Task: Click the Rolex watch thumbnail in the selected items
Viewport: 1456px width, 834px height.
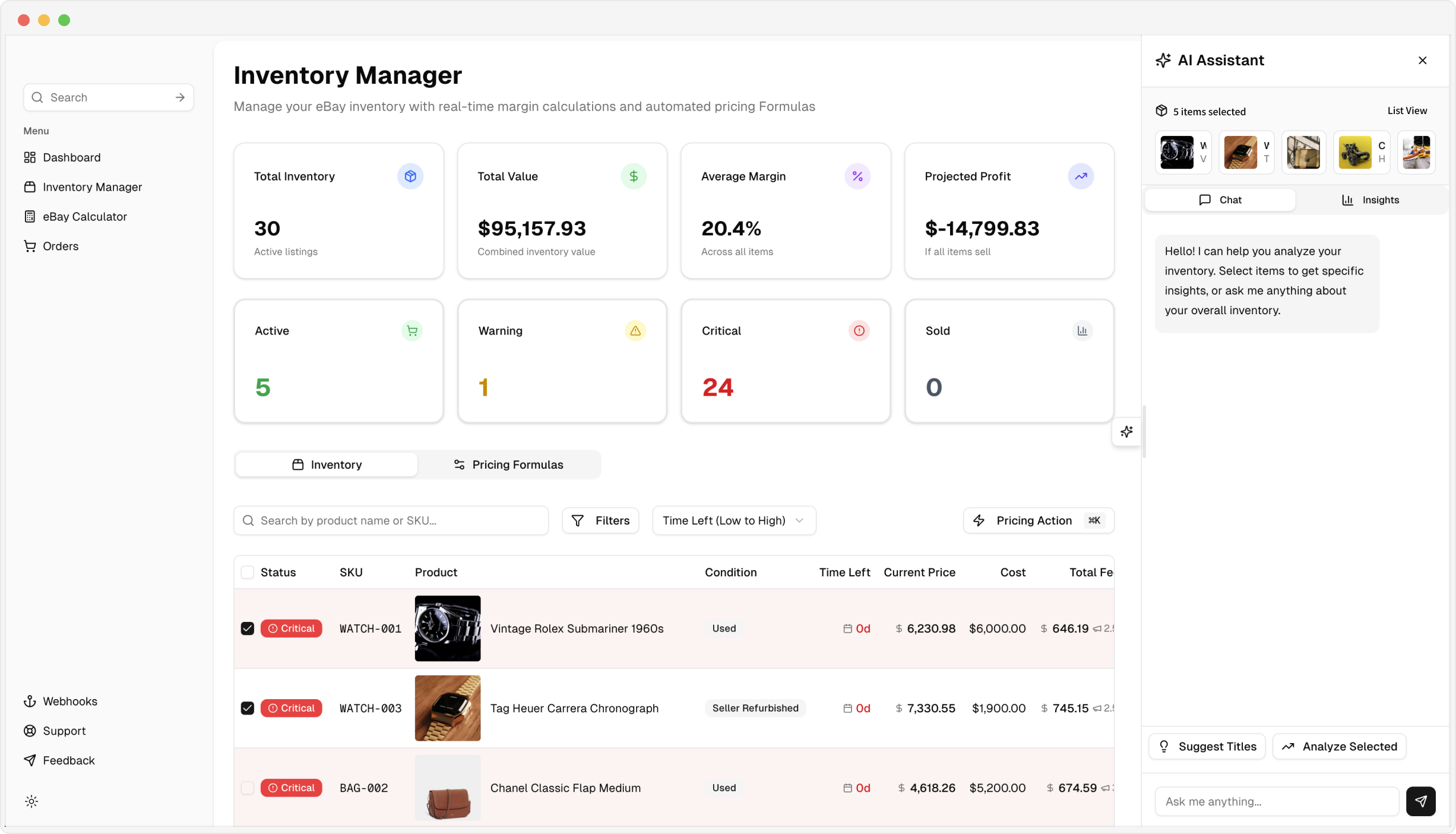Action: click(x=1176, y=153)
